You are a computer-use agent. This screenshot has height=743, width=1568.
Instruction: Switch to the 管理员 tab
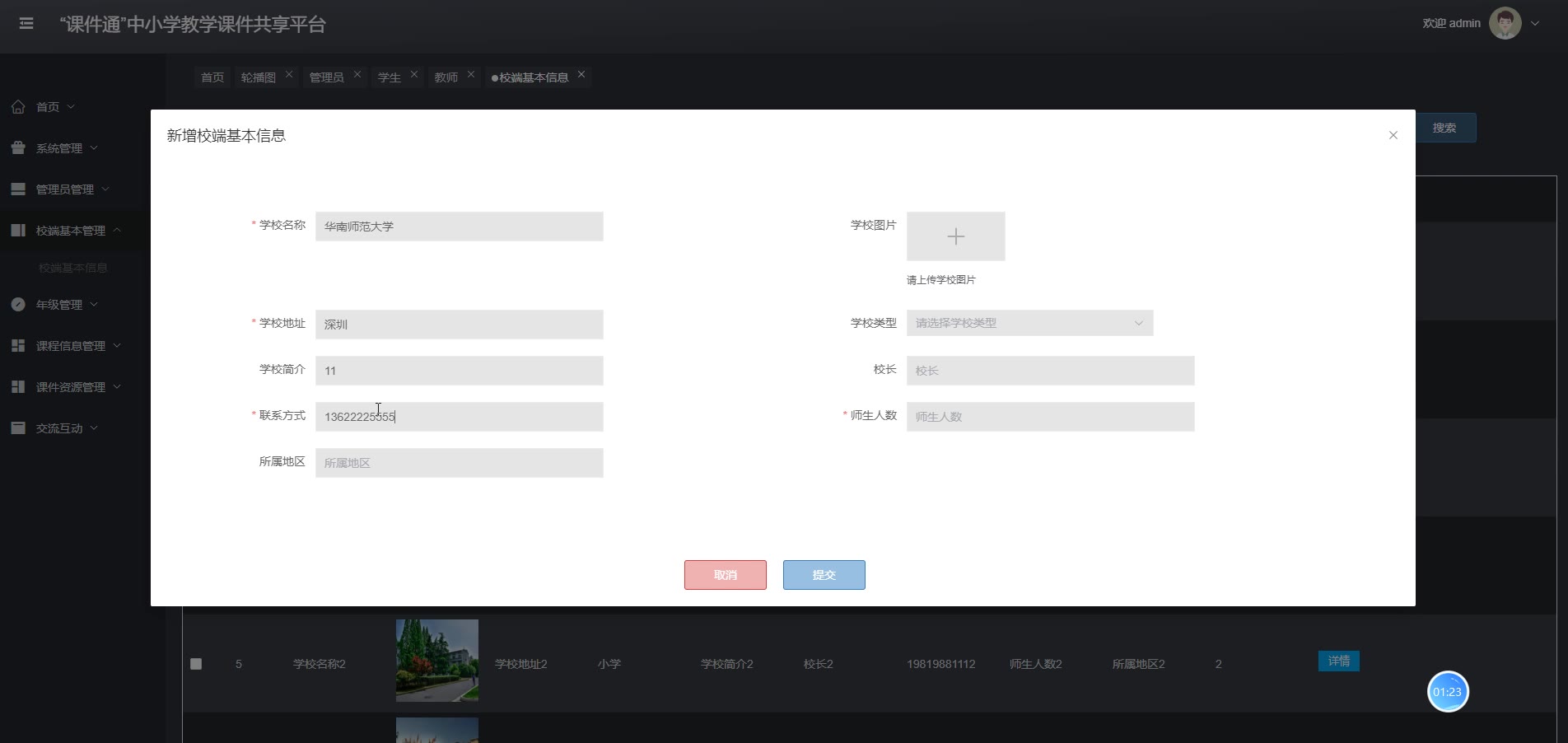pyautogui.click(x=327, y=77)
